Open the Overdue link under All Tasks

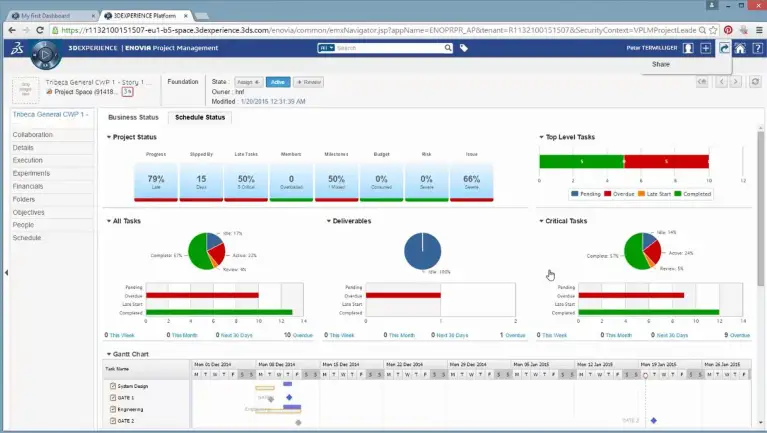pos(302,335)
